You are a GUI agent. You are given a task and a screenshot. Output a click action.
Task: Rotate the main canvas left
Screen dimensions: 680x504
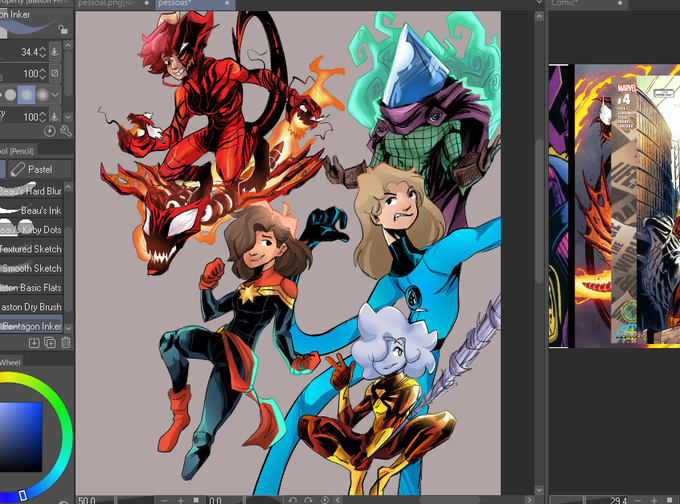pyautogui.click(x=293, y=501)
